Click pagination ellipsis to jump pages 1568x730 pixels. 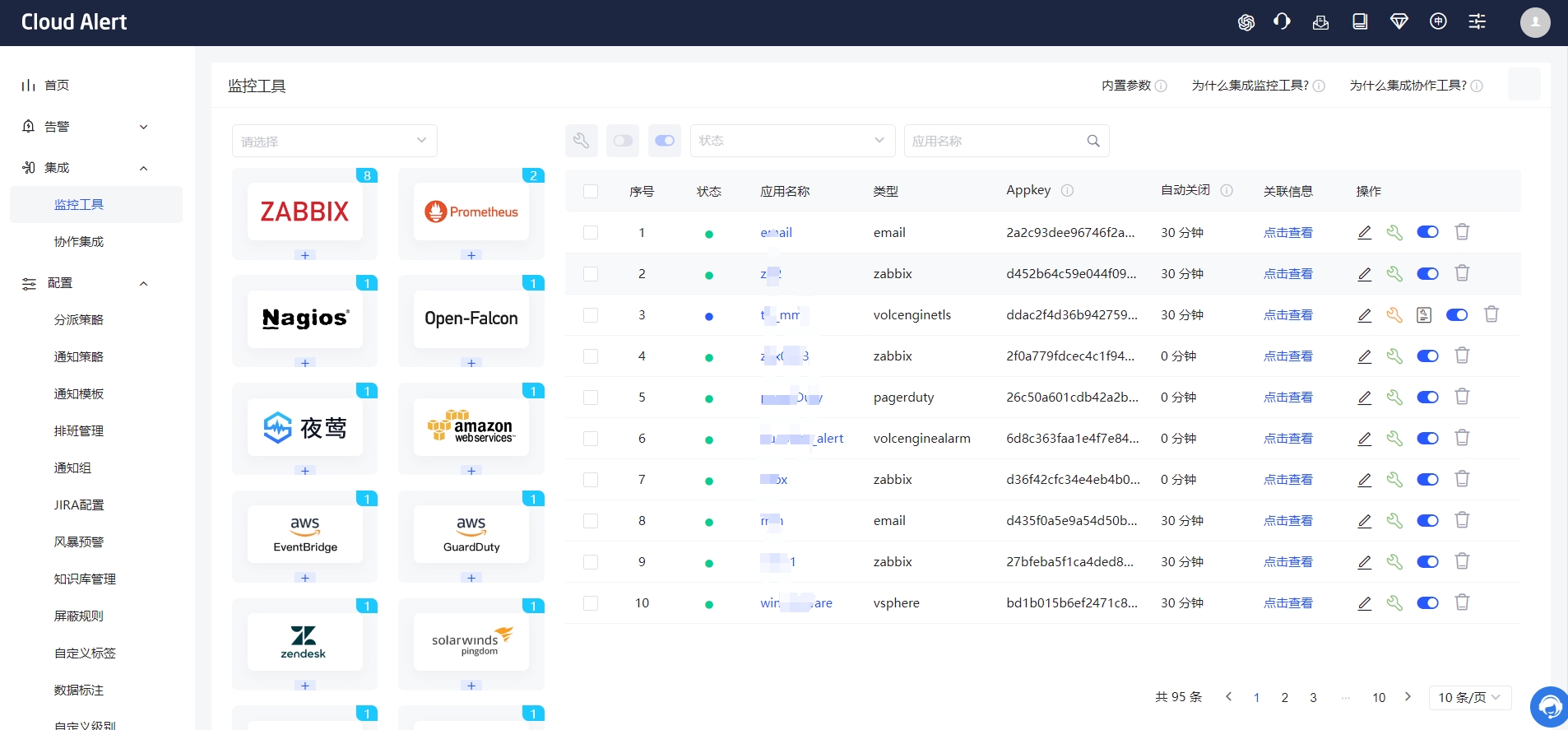tap(1346, 697)
